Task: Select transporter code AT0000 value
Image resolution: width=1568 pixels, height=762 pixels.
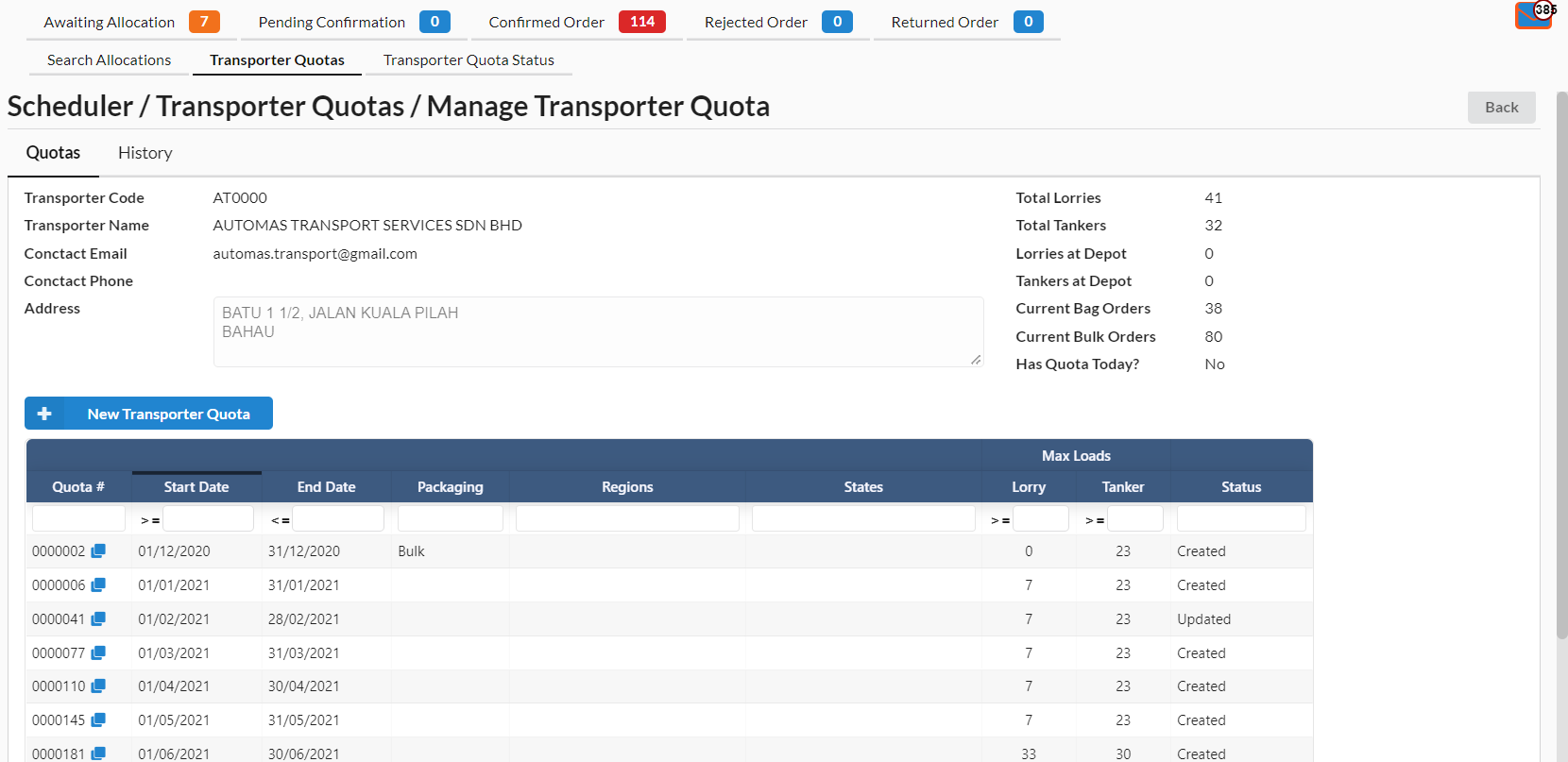Action: pos(240,197)
